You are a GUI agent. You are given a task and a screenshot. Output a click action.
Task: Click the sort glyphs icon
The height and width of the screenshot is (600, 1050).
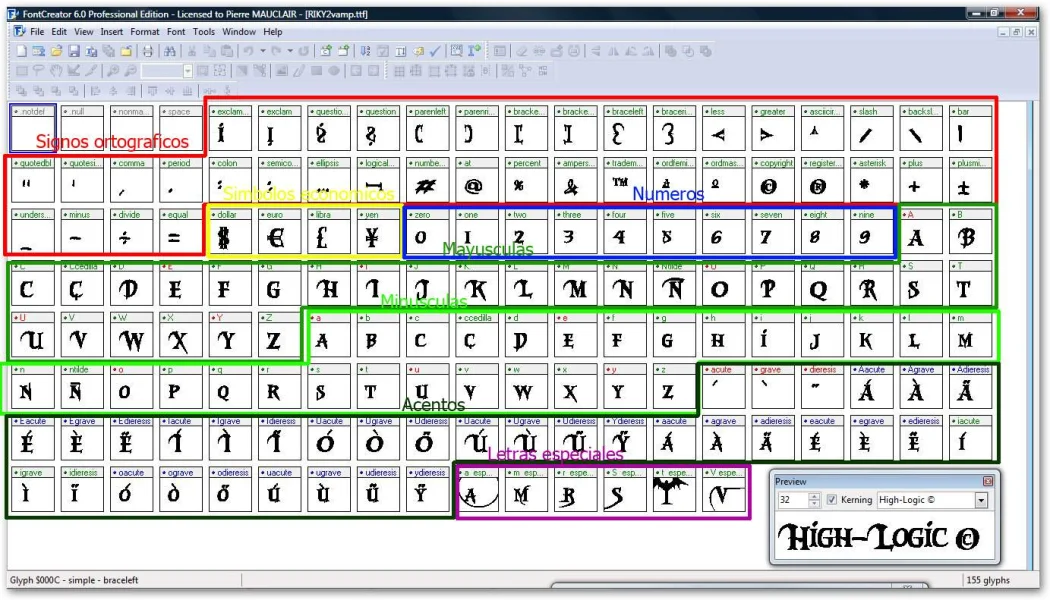(x=365, y=52)
